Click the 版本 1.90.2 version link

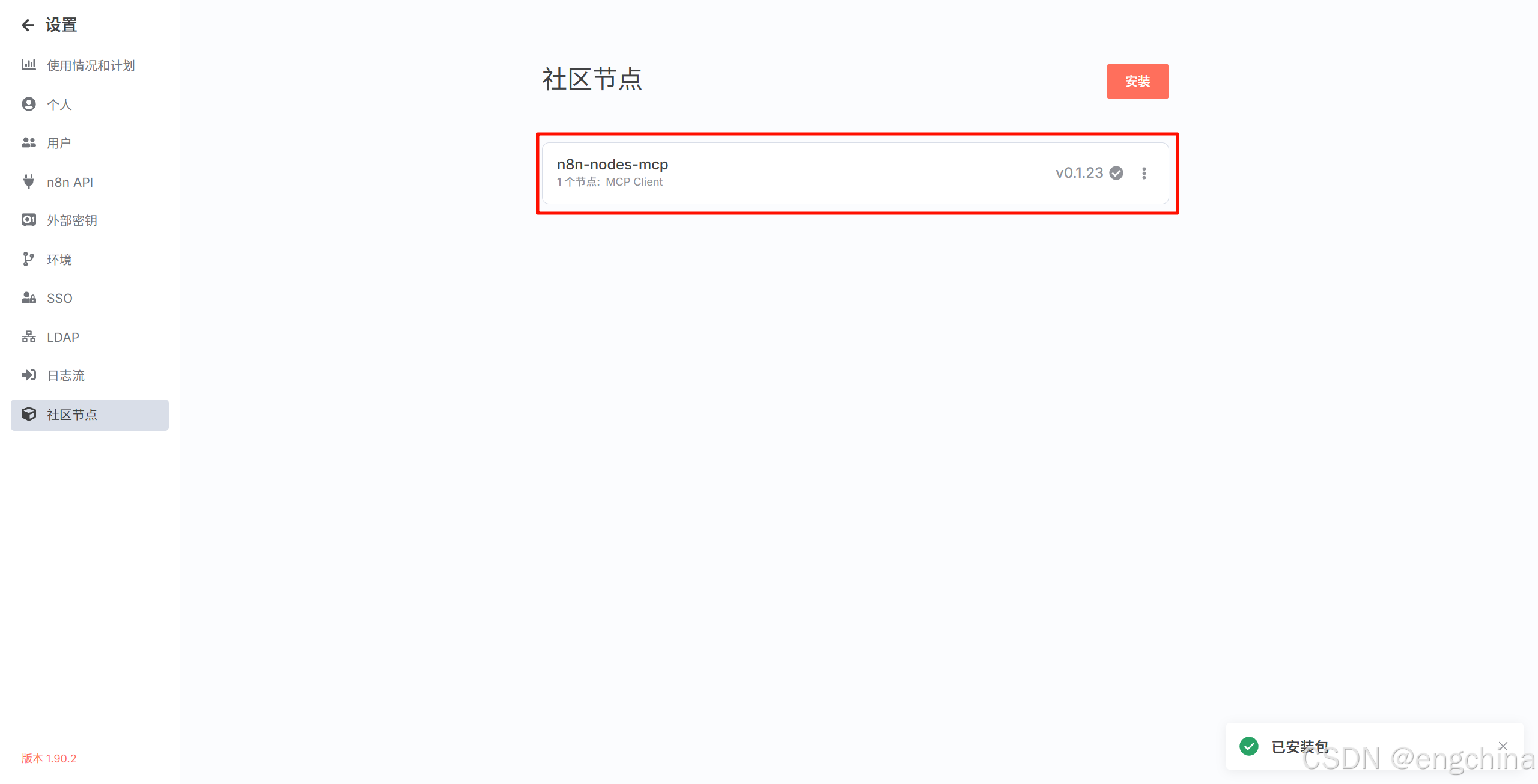click(x=49, y=758)
